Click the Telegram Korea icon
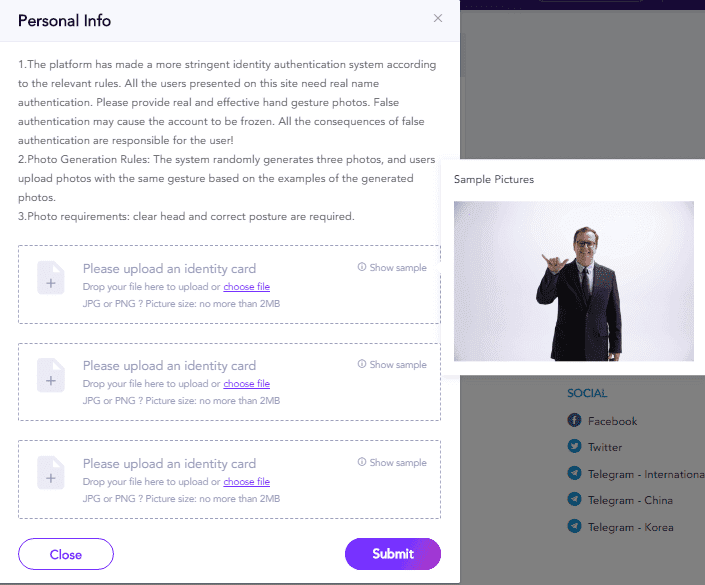 574,526
